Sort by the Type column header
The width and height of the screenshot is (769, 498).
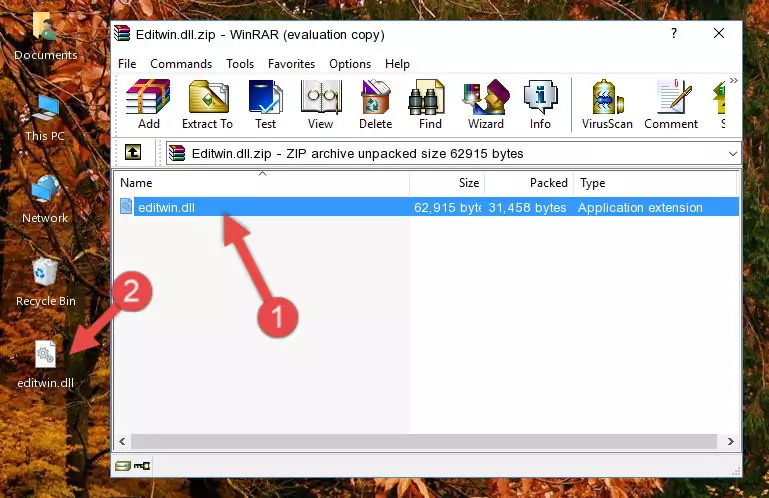(655, 183)
